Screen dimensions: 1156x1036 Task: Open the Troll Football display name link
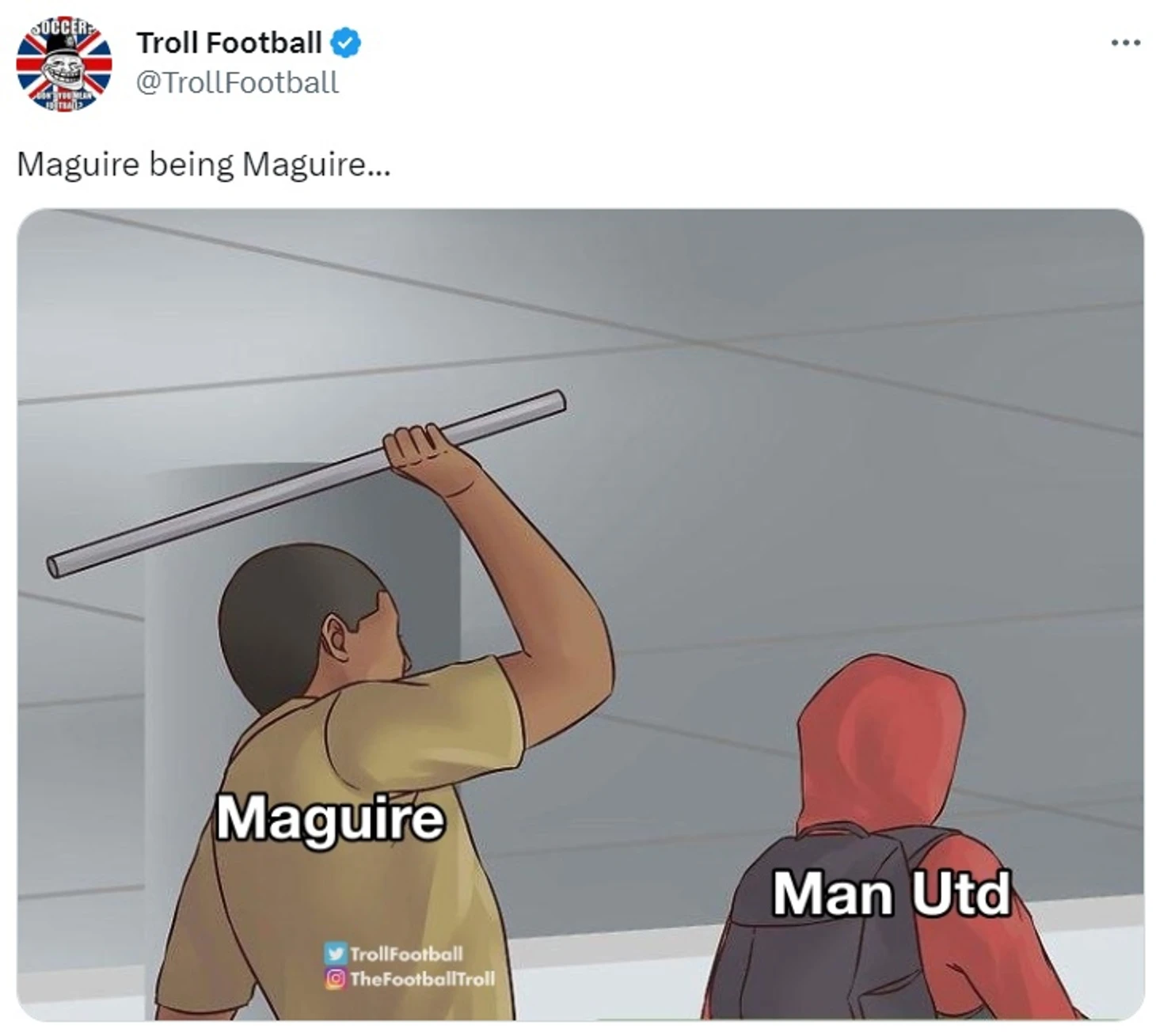click(229, 43)
